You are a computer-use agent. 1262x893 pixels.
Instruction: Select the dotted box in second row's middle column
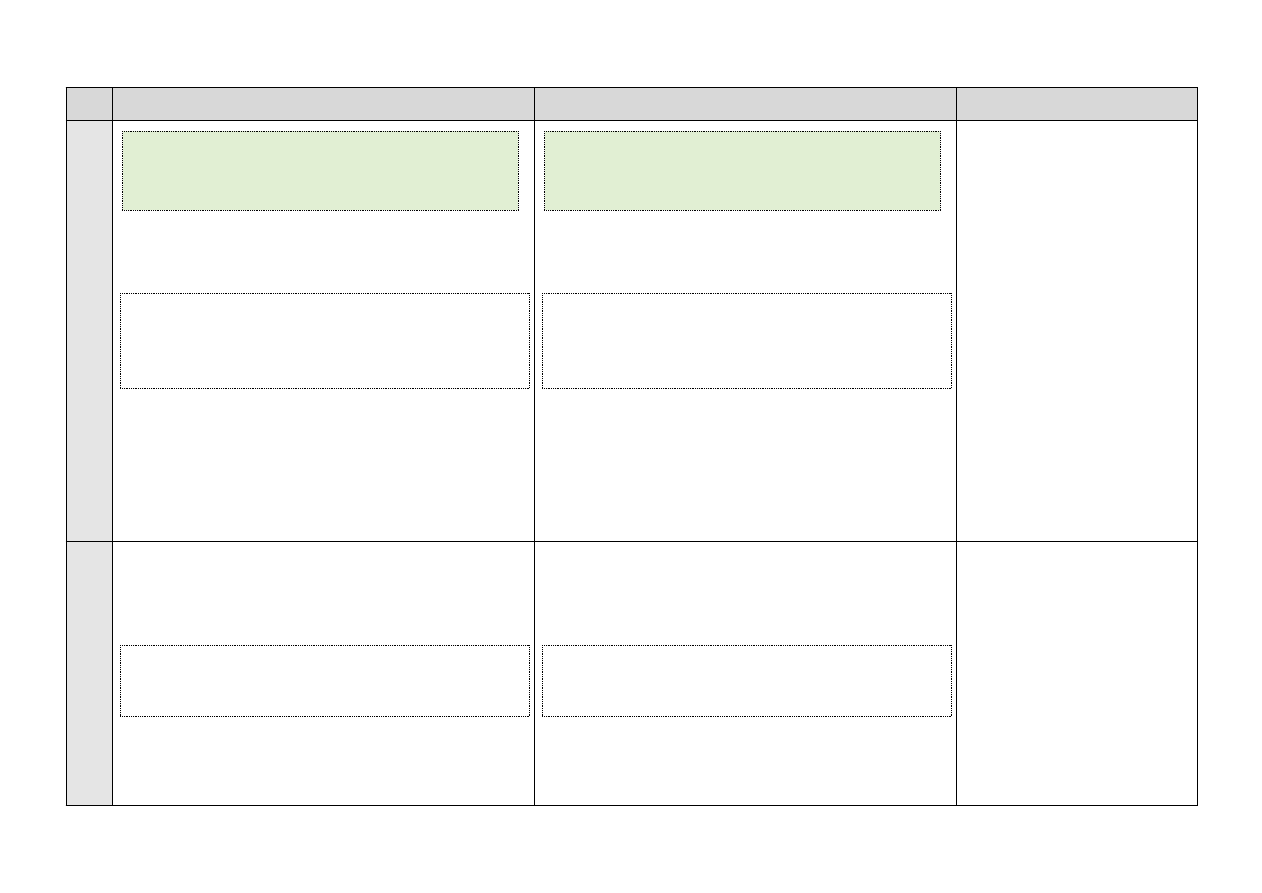(747, 681)
